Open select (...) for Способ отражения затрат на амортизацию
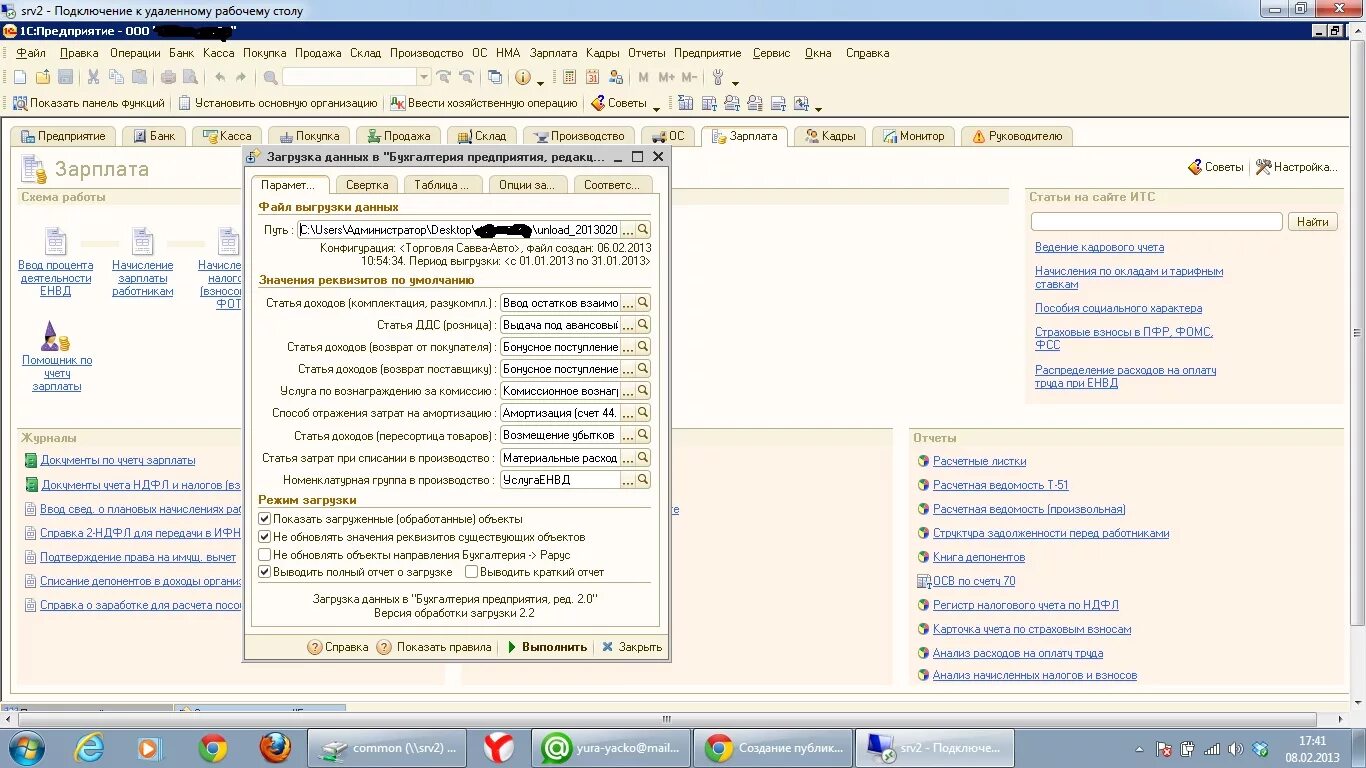The image size is (1366, 768). click(x=628, y=413)
